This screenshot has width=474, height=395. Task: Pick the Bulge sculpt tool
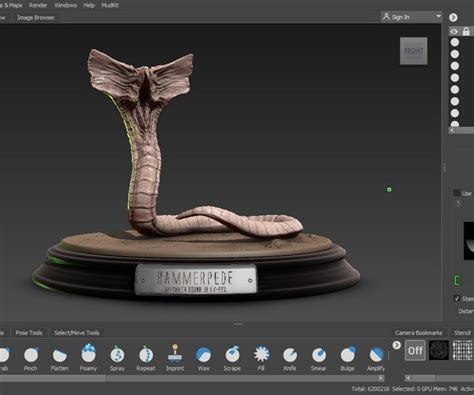coord(347,358)
